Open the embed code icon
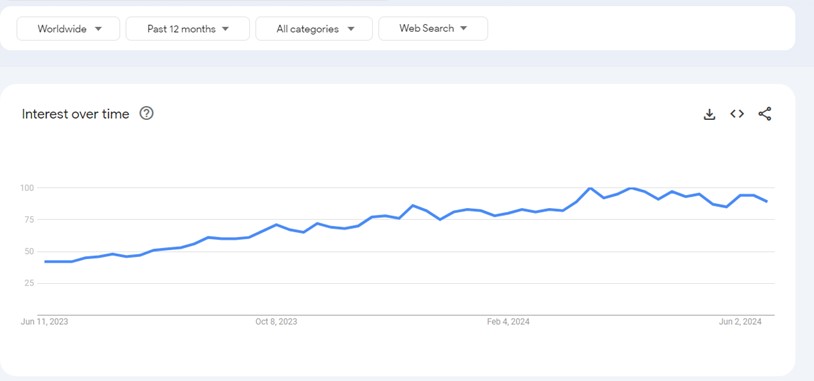The height and width of the screenshot is (381, 814). [737, 114]
